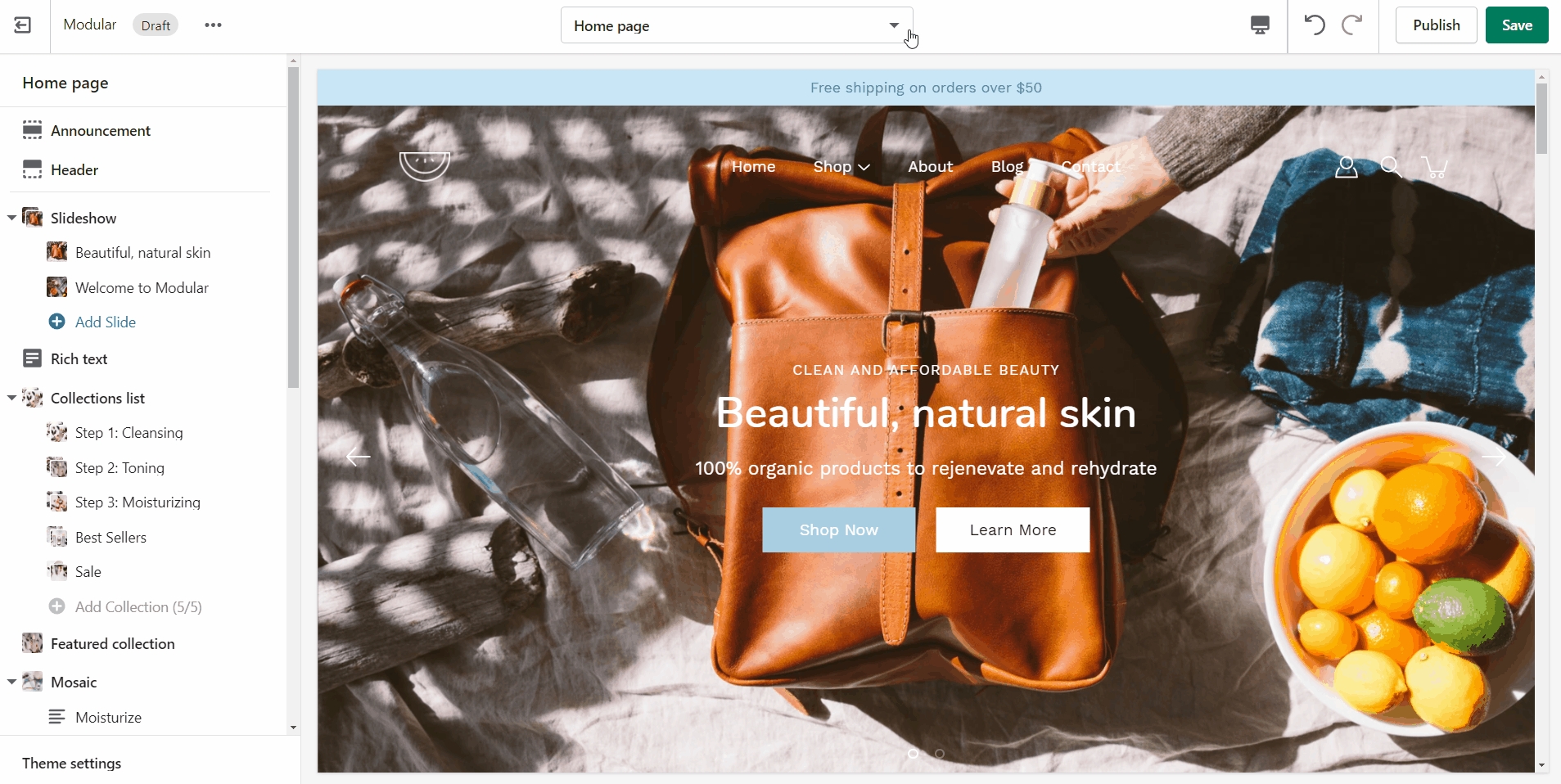The width and height of the screenshot is (1561, 784).
Task: Click the redo arrow icon
Action: pos(1352,25)
